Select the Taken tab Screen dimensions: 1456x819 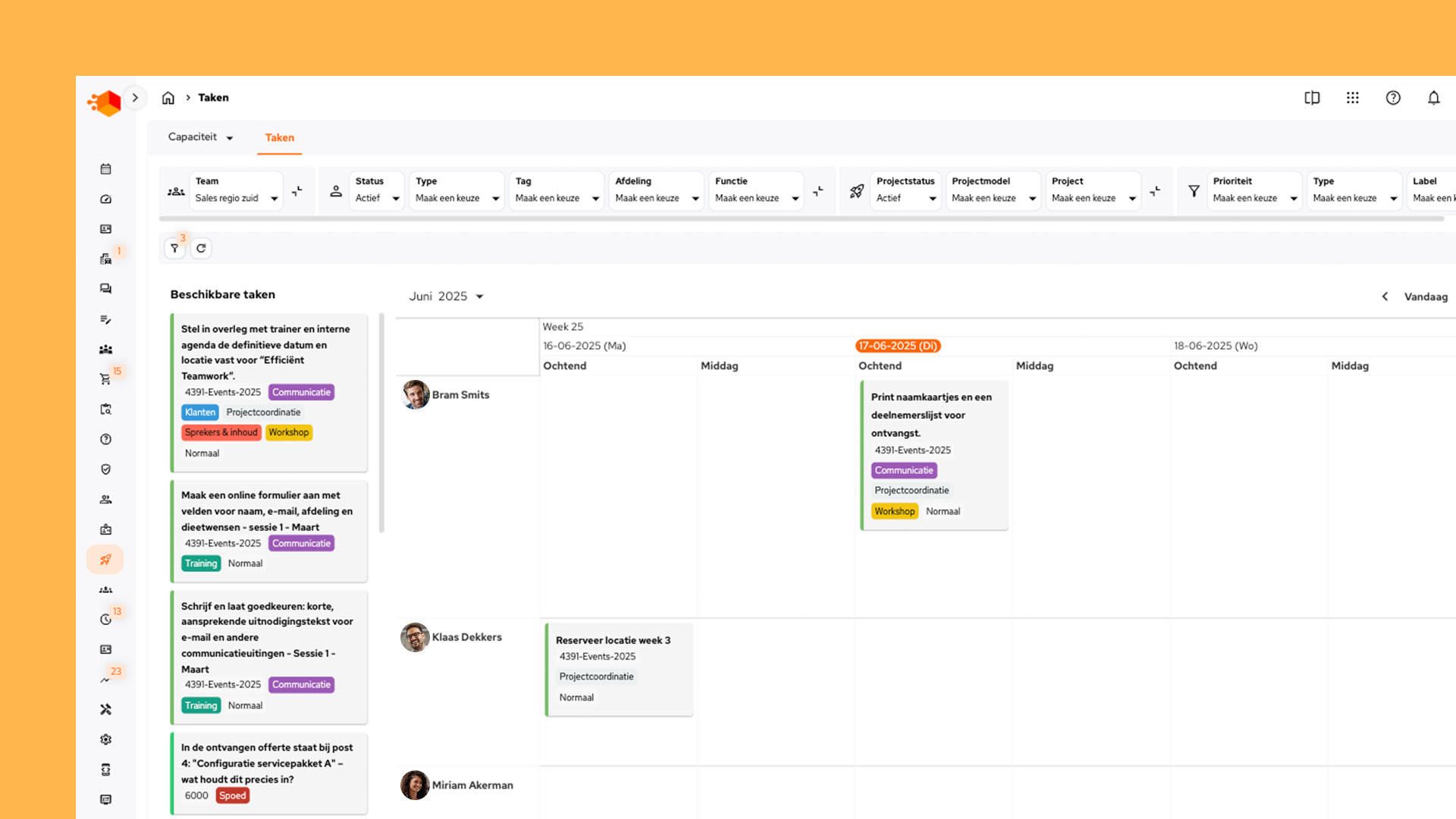point(279,138)
